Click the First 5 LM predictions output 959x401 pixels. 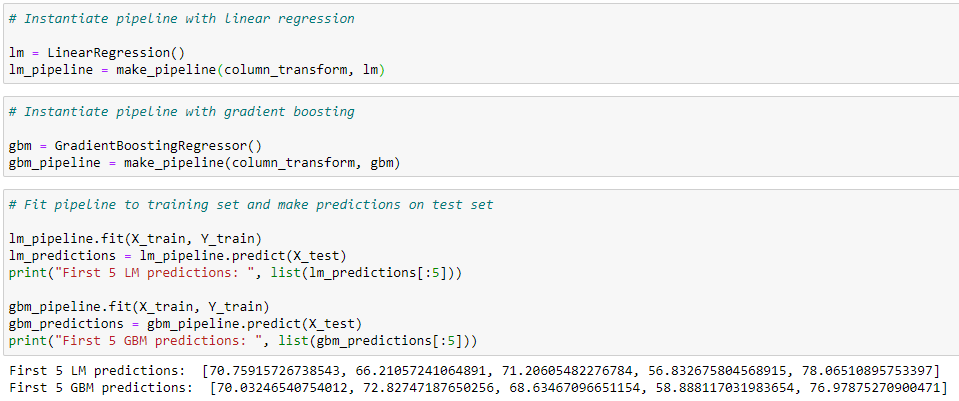(x=474, y=370)
